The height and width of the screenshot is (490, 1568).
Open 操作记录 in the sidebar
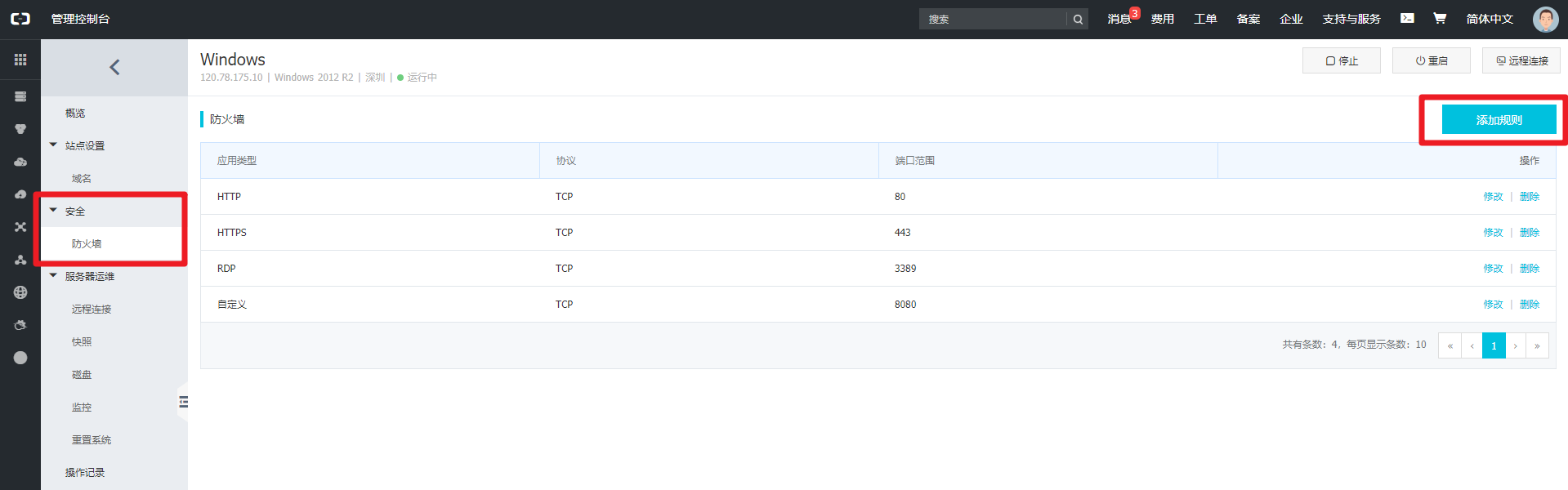tap(85, 472)
